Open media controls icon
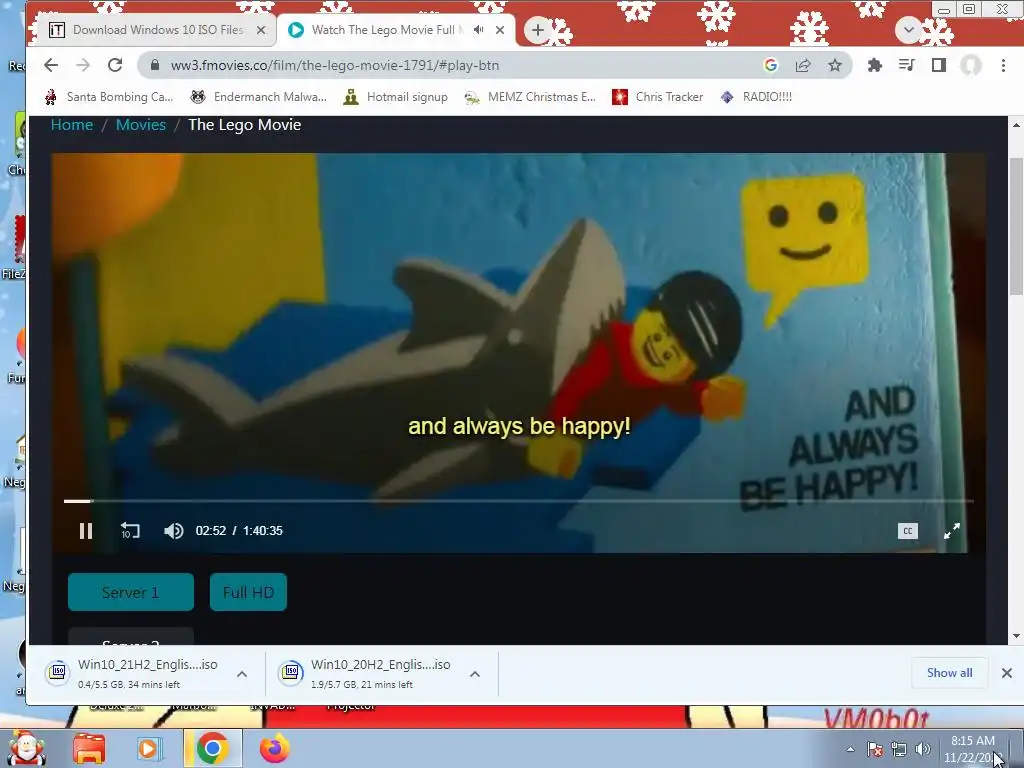The width and height of the screenshot is (1024, 768). tap(906, 65)
